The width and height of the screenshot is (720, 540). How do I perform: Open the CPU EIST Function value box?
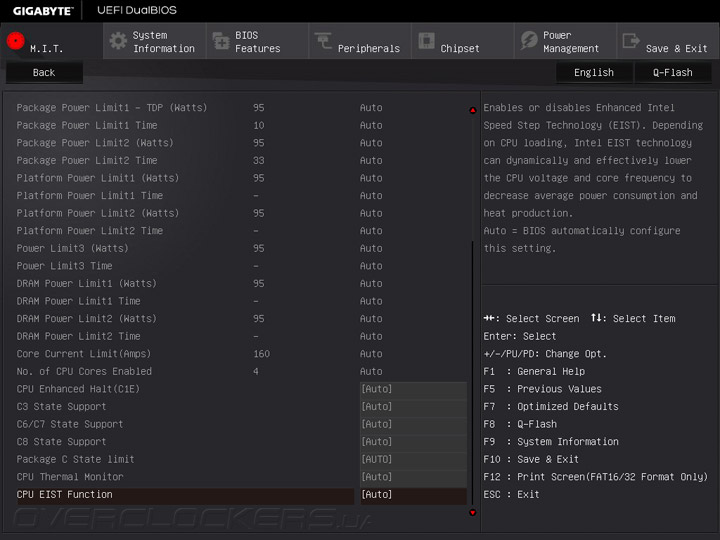point(412,495)
